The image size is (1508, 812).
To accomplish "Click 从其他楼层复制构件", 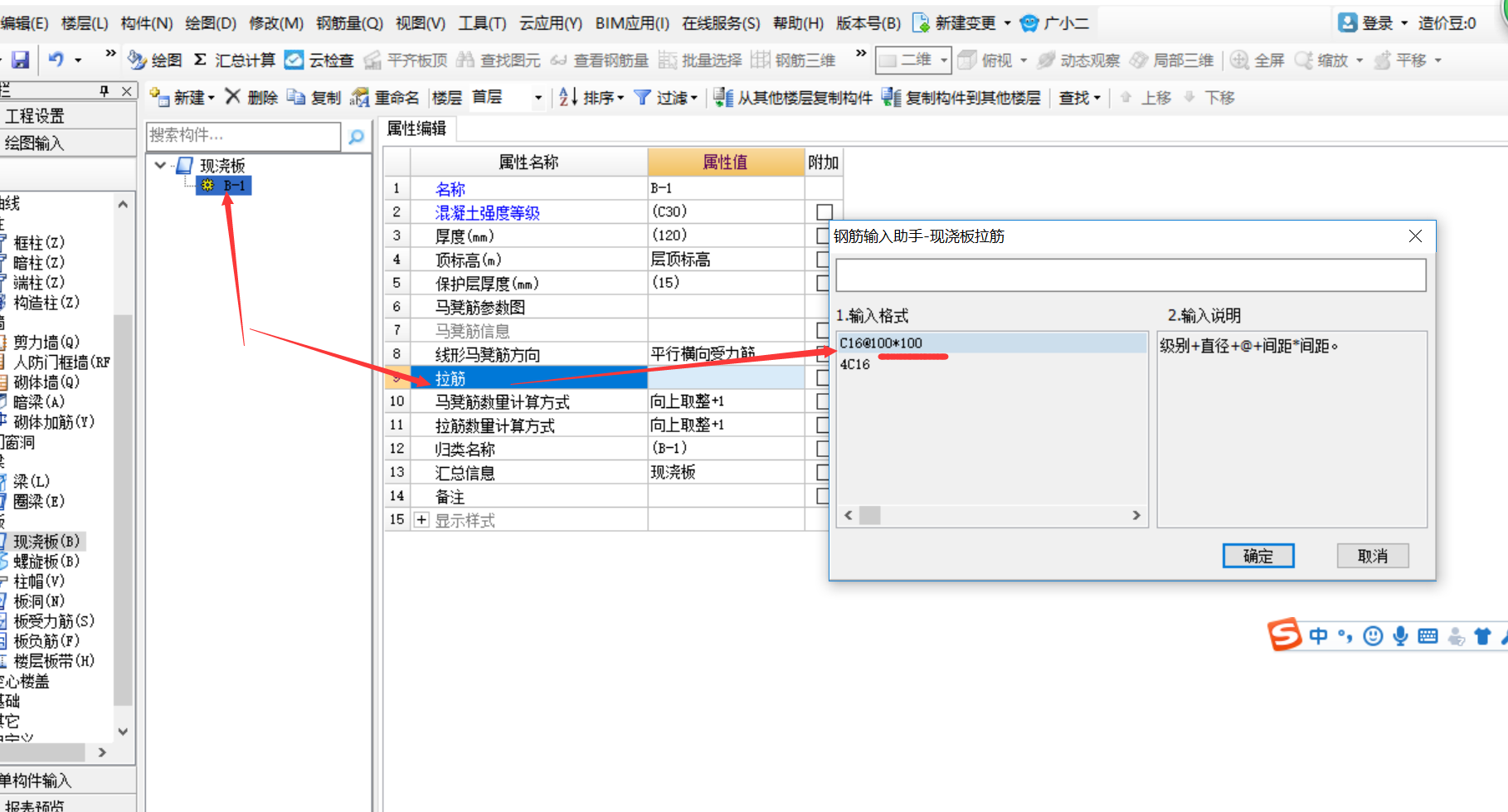I will click(792, 97).
